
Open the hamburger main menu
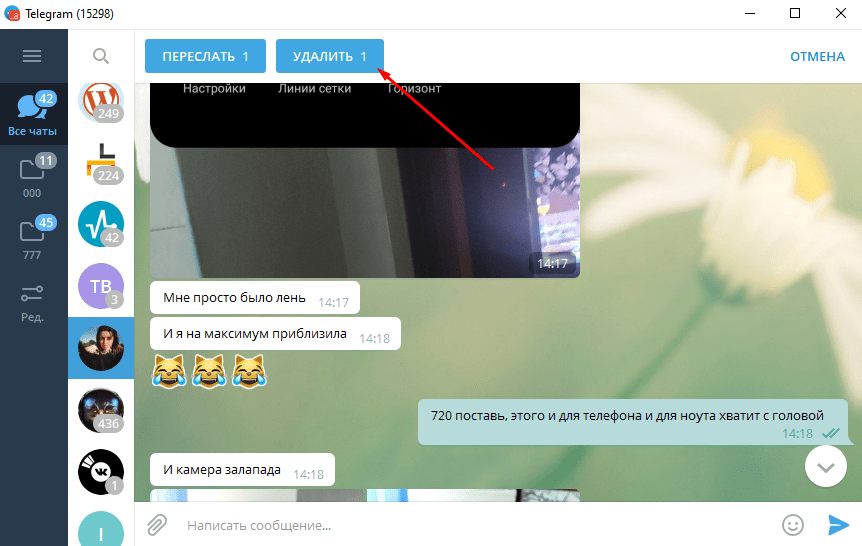[32, 56]
